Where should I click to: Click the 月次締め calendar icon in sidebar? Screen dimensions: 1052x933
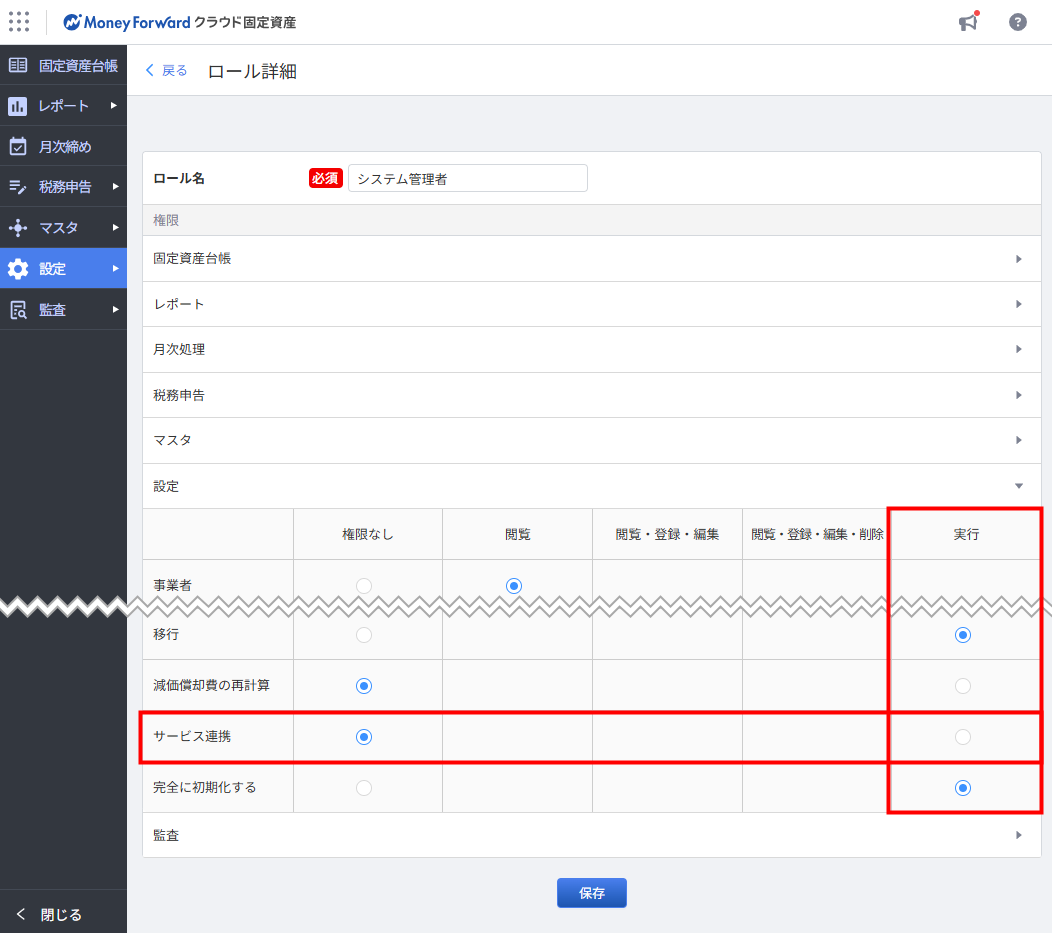point(18,147)
